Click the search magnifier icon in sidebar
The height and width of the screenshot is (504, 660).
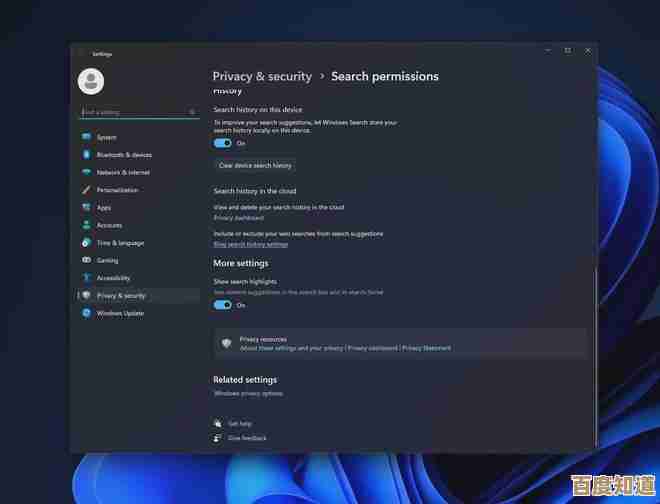pyautogui.click(x=192, y=112)
